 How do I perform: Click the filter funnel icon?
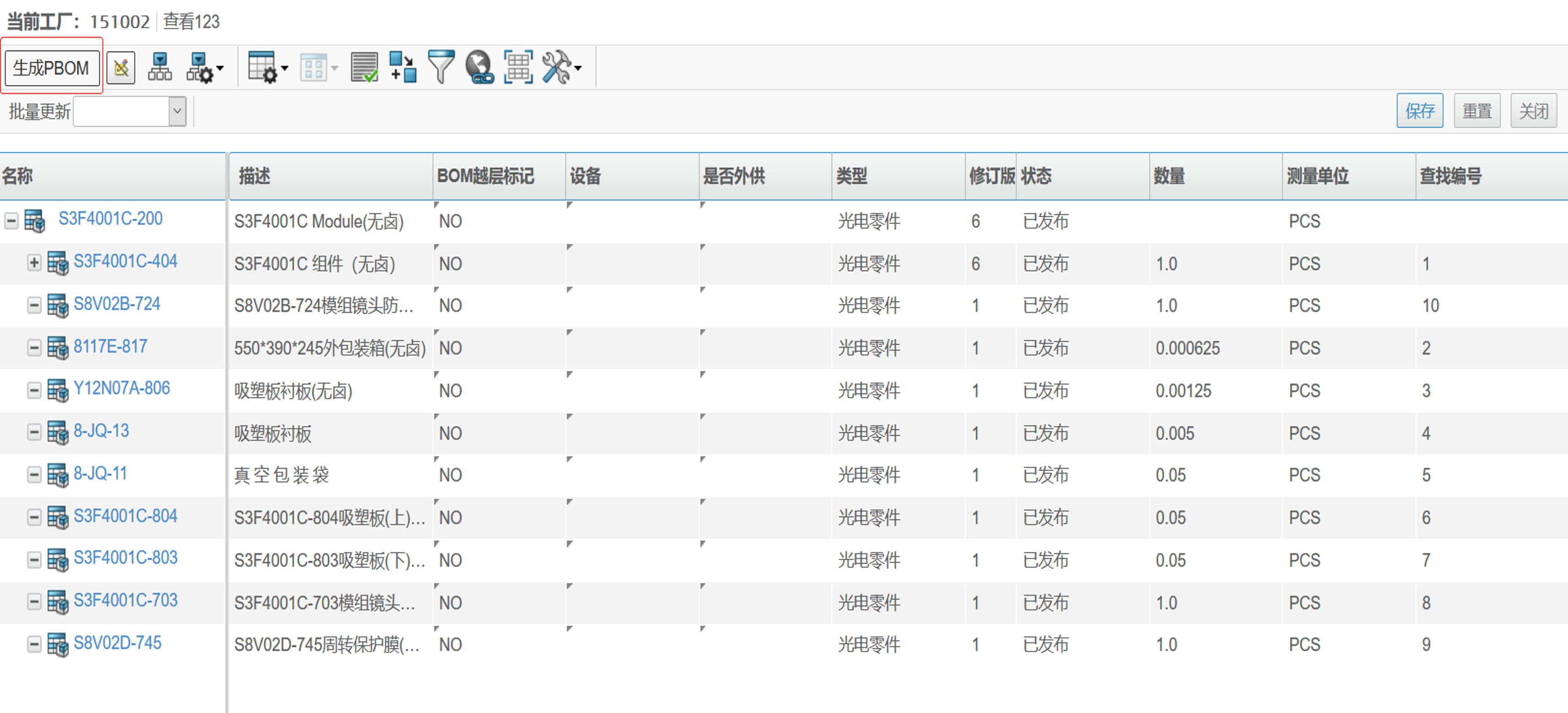click(441, 68)
